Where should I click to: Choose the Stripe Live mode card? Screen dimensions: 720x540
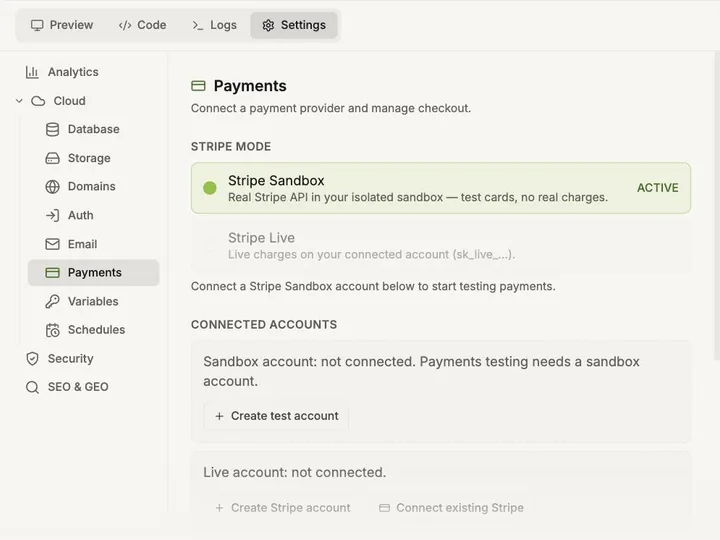[441, 246]
